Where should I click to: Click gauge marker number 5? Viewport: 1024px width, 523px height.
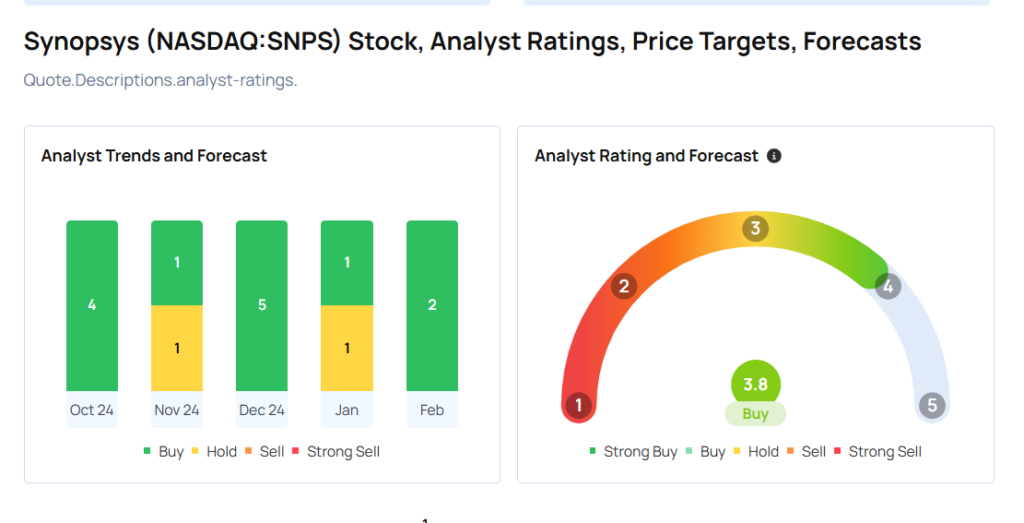coord(932,406)
